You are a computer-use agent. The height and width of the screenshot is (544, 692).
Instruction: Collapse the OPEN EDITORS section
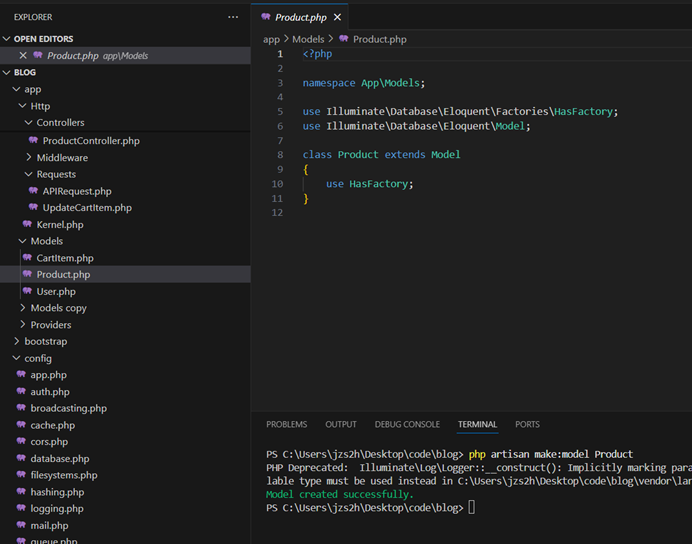[7, 39]
